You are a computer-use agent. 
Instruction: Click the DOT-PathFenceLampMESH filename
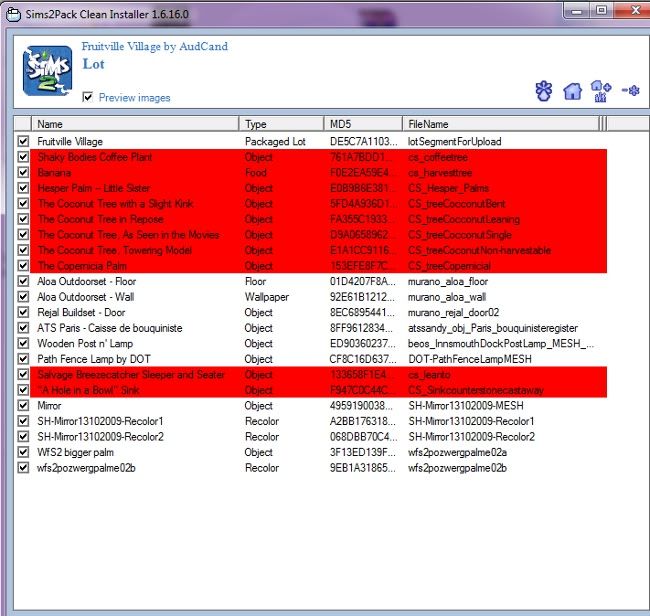(470, 359)
